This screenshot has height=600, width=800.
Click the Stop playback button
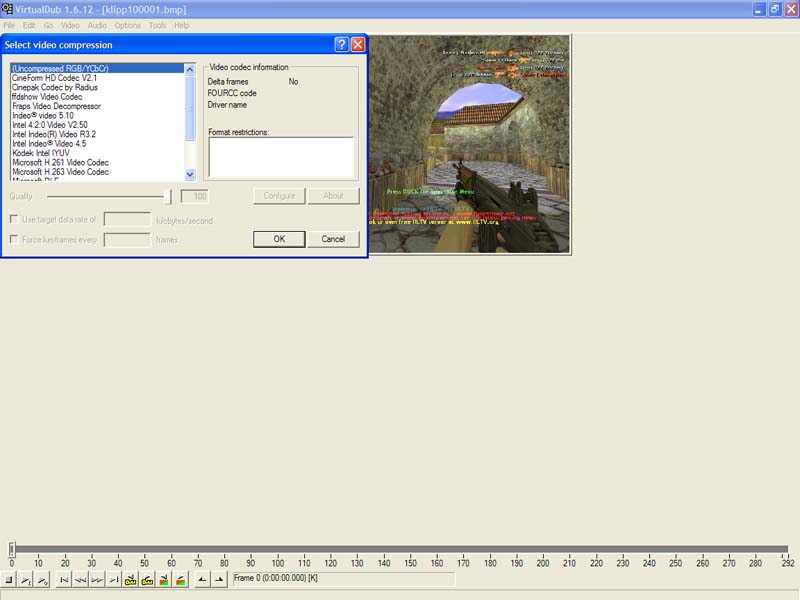pyautogui.click(x=9, y=580)
